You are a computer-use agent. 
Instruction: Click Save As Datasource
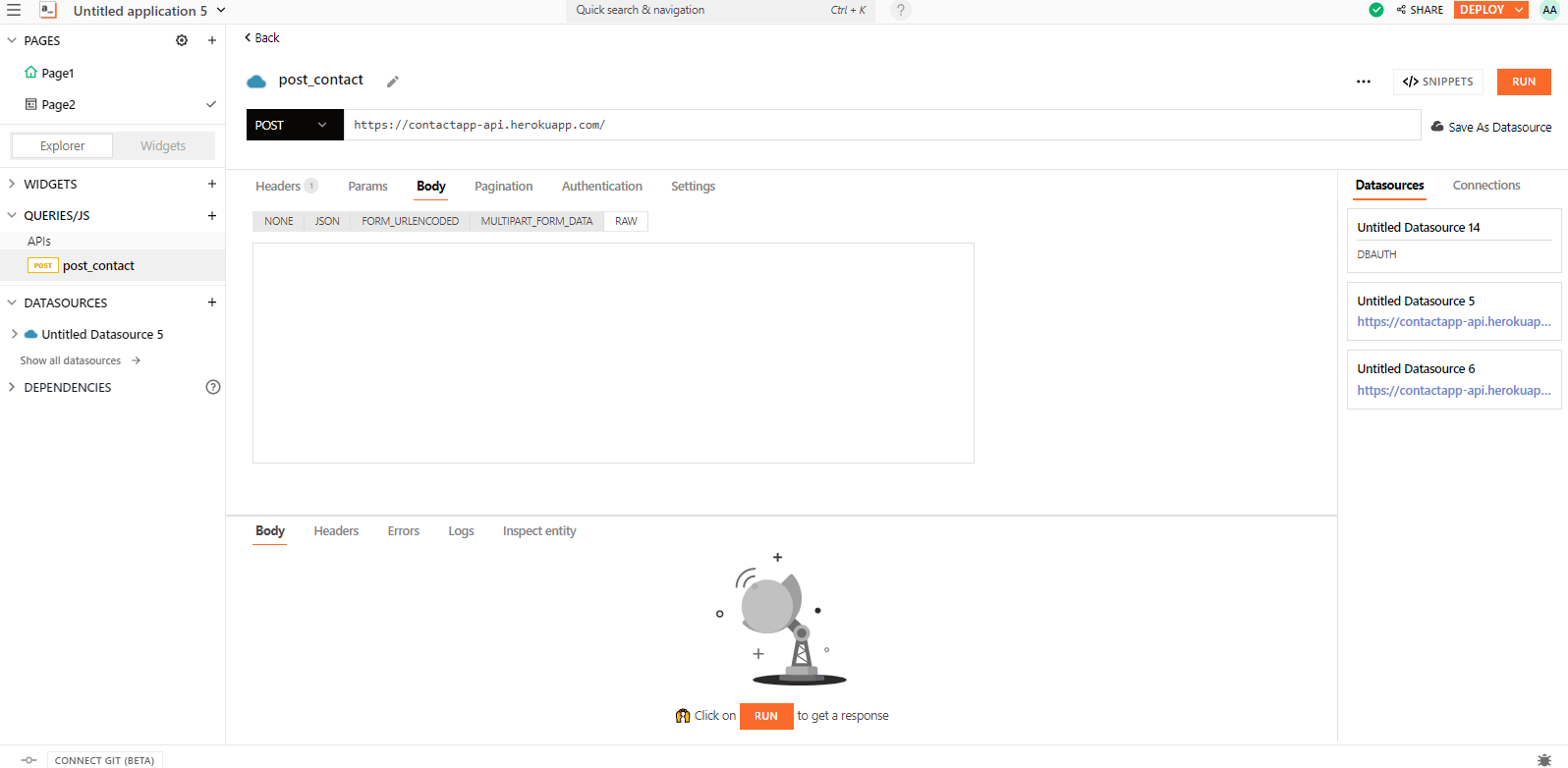[1491, 127]
